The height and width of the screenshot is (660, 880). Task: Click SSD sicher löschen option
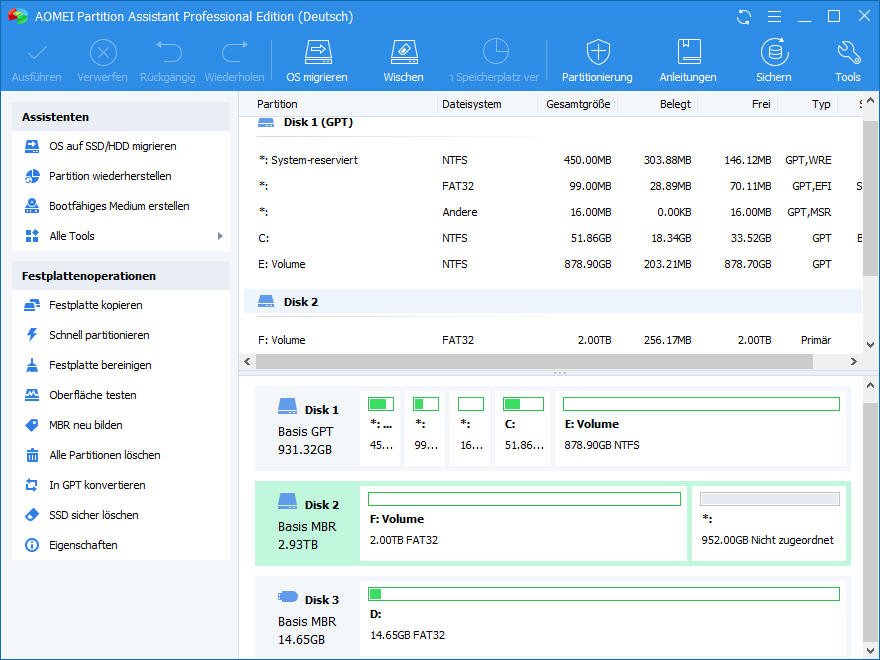pos(93,515)
